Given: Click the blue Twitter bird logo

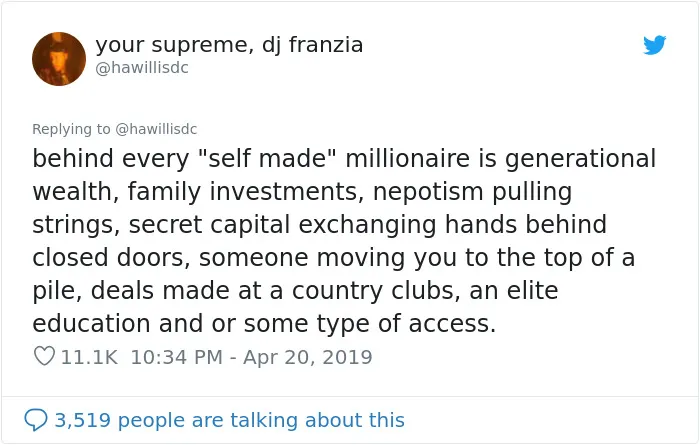Looking at the screenshot, I should (654, 45).
